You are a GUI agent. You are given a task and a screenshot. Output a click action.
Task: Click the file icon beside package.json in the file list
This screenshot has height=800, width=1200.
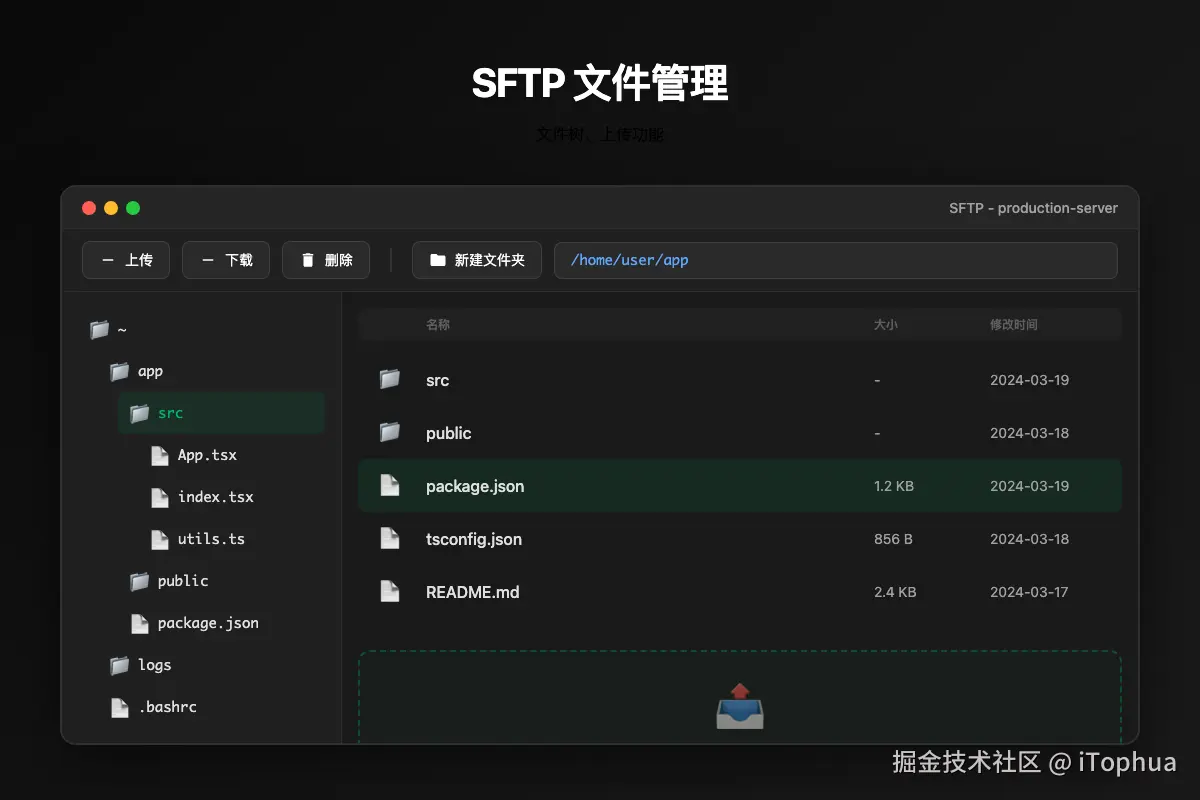point(390,485)
